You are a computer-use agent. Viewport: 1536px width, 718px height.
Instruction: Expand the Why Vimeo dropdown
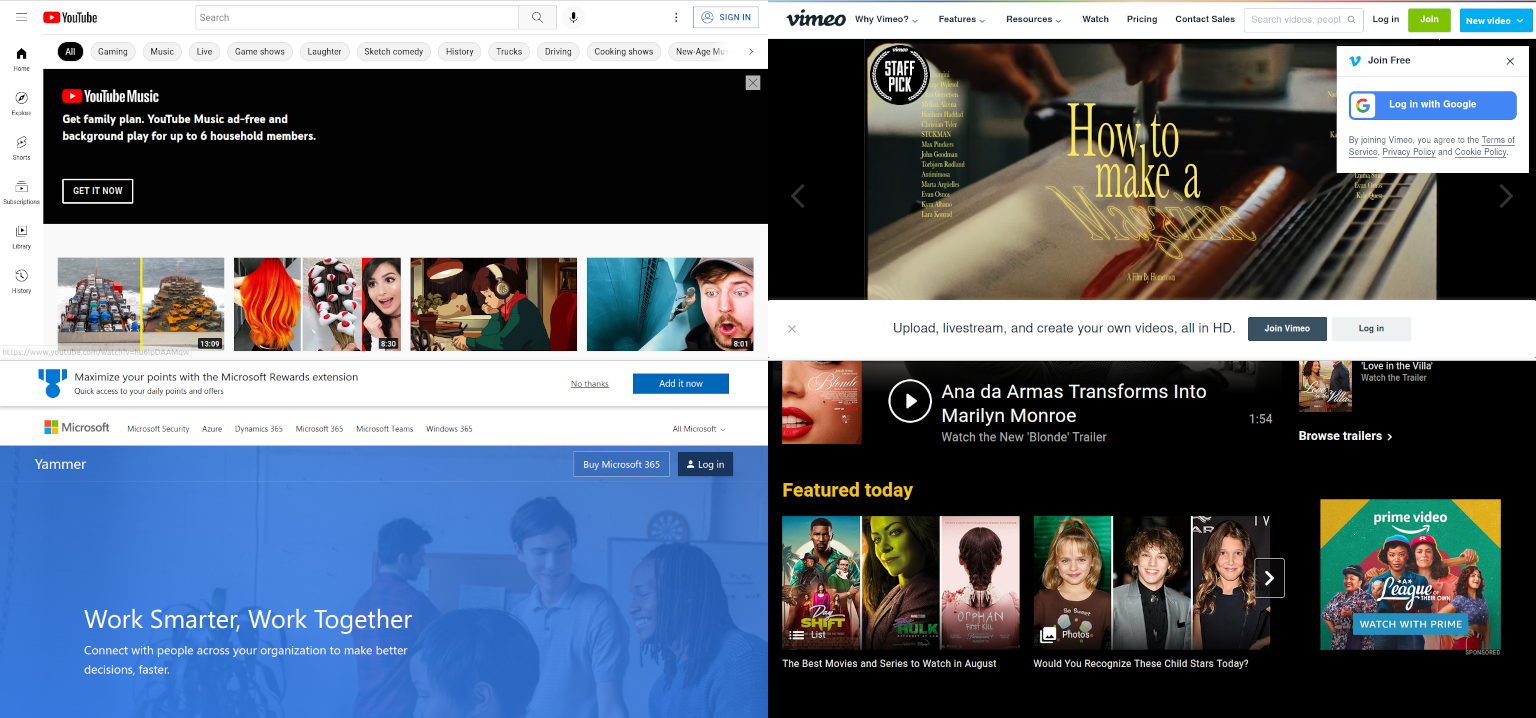pyautogui.click(x=886, y=19)
